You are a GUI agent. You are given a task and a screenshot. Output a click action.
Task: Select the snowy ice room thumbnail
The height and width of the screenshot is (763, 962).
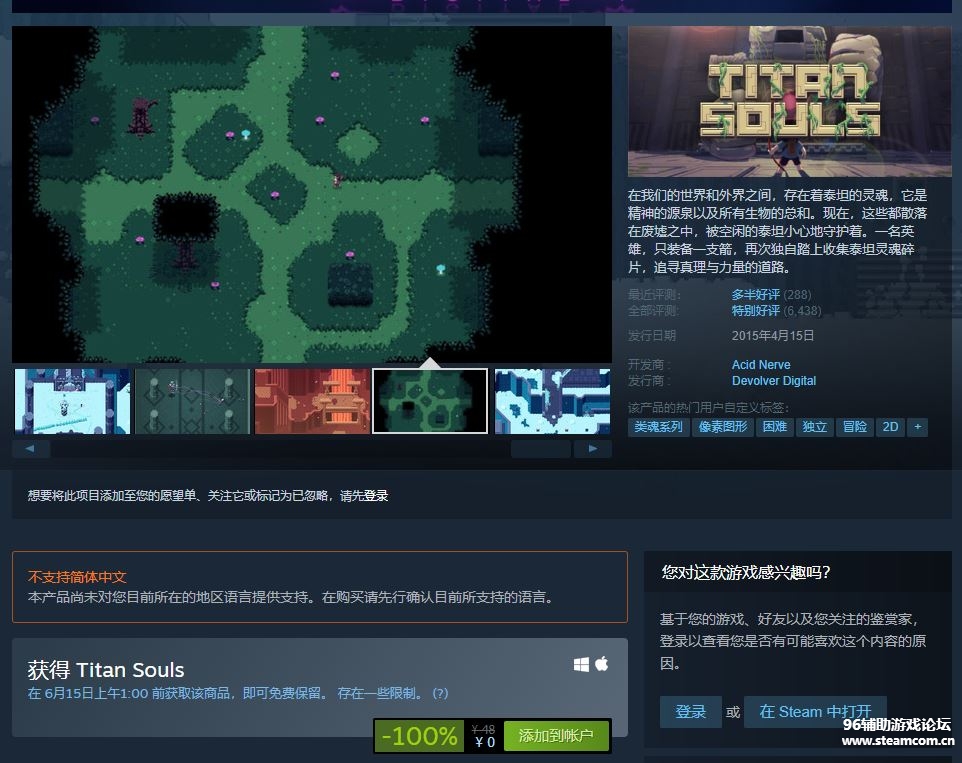(x=72, y=401)
